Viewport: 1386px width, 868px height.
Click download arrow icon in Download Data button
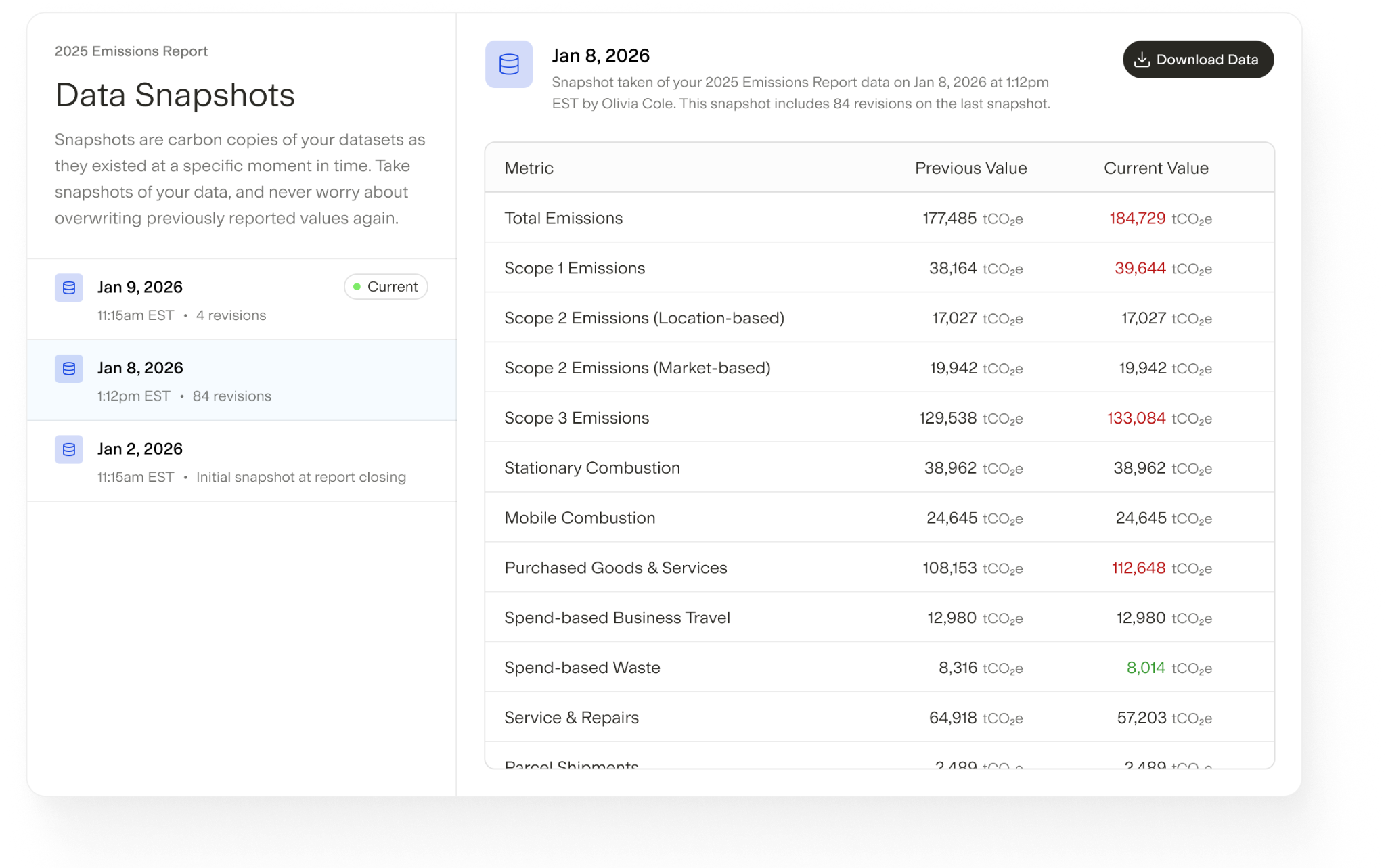click(1142, 60)
